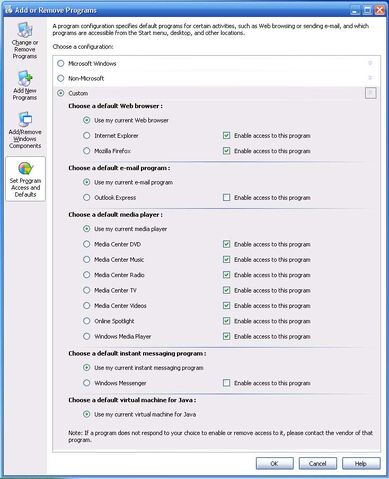Minimize the Add or Remove Programs window

(355, 10)
